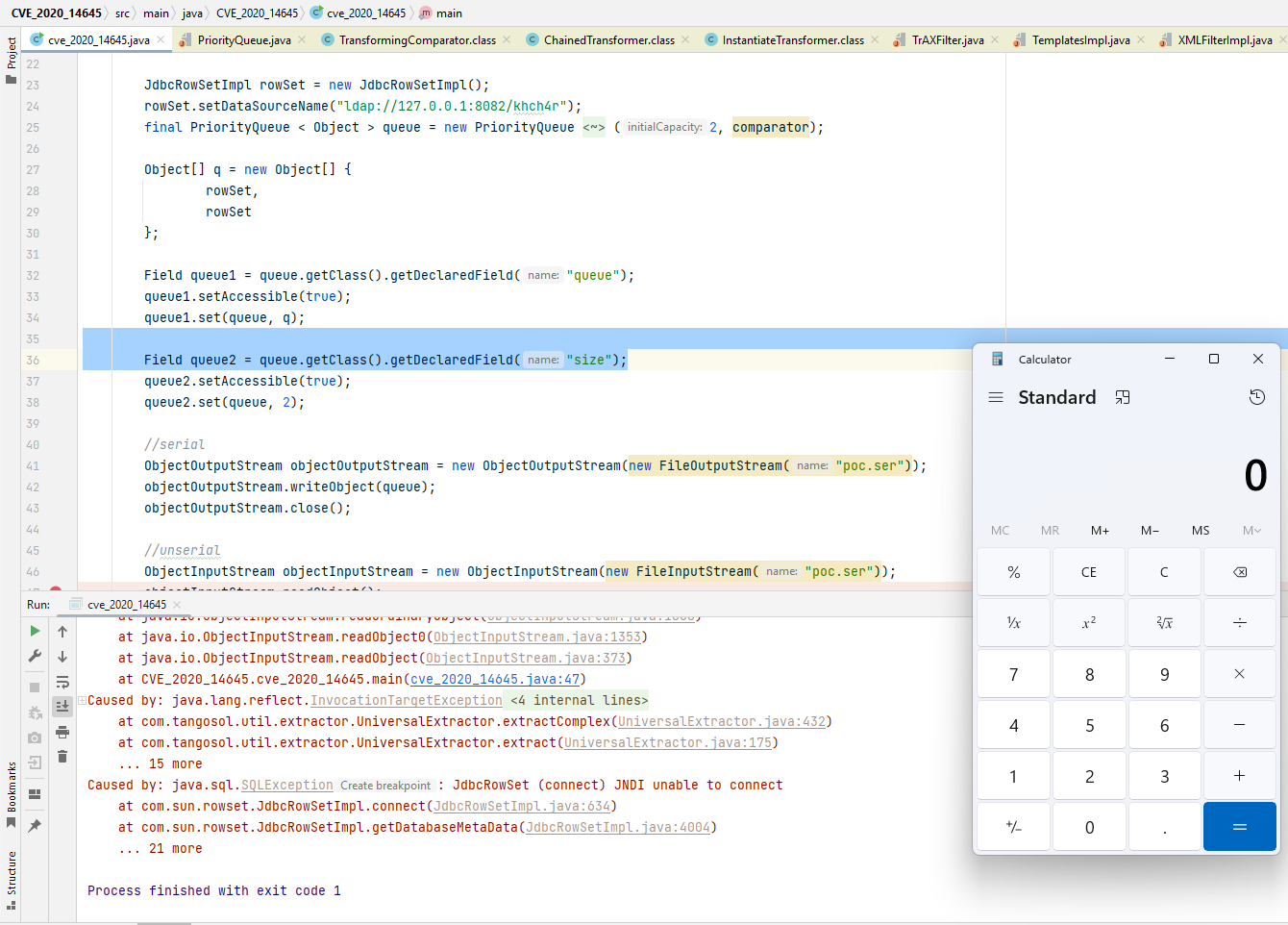The height and width of the screenshot is (925, 1288).
Task: Pin the Run tab with the pin icon
Action: (35, 825)
